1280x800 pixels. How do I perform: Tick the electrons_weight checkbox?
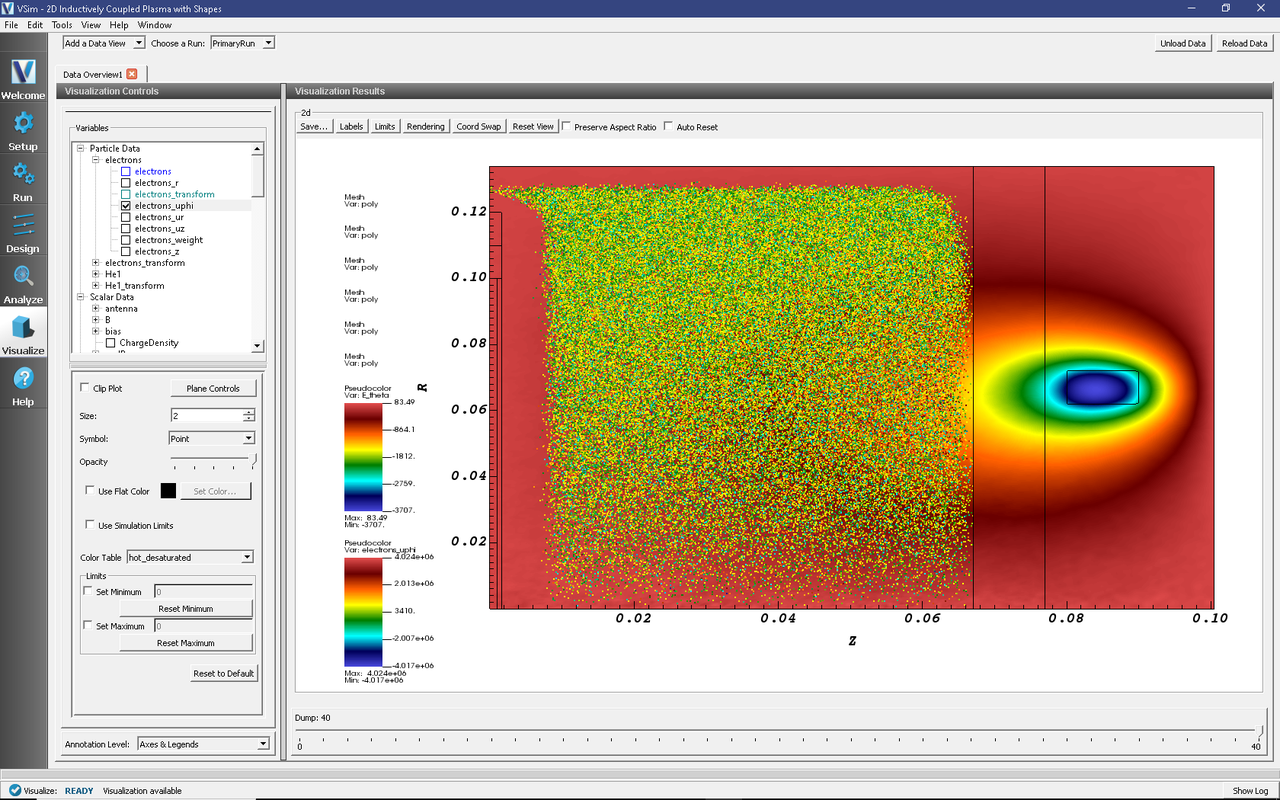coord(125,240)
